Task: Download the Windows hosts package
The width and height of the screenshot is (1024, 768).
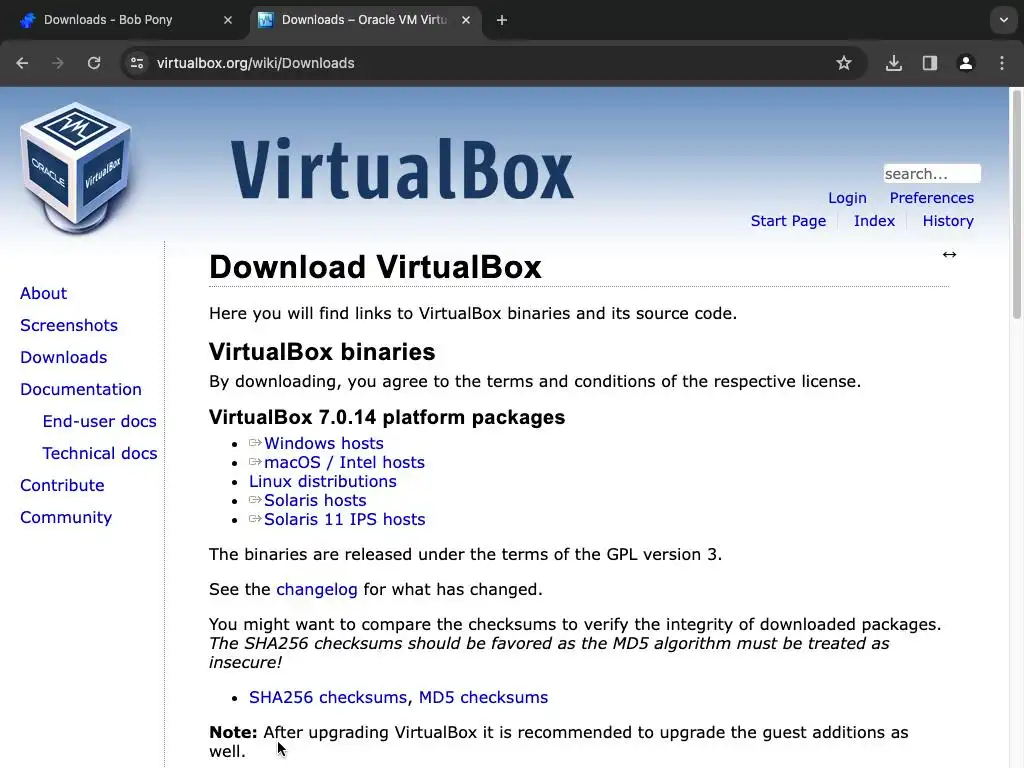Action: (x=323, y=443)
